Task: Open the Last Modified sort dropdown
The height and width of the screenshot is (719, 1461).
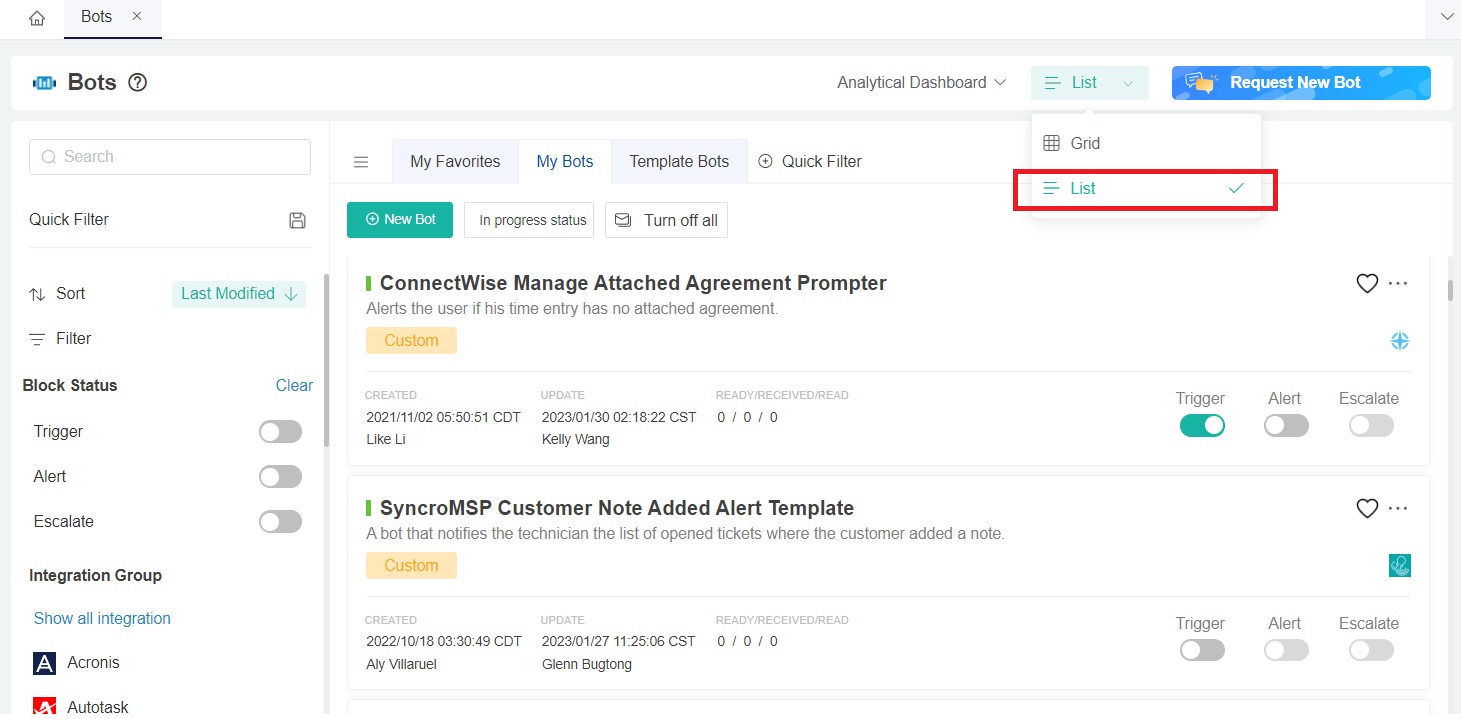Action: coord(239,294)
